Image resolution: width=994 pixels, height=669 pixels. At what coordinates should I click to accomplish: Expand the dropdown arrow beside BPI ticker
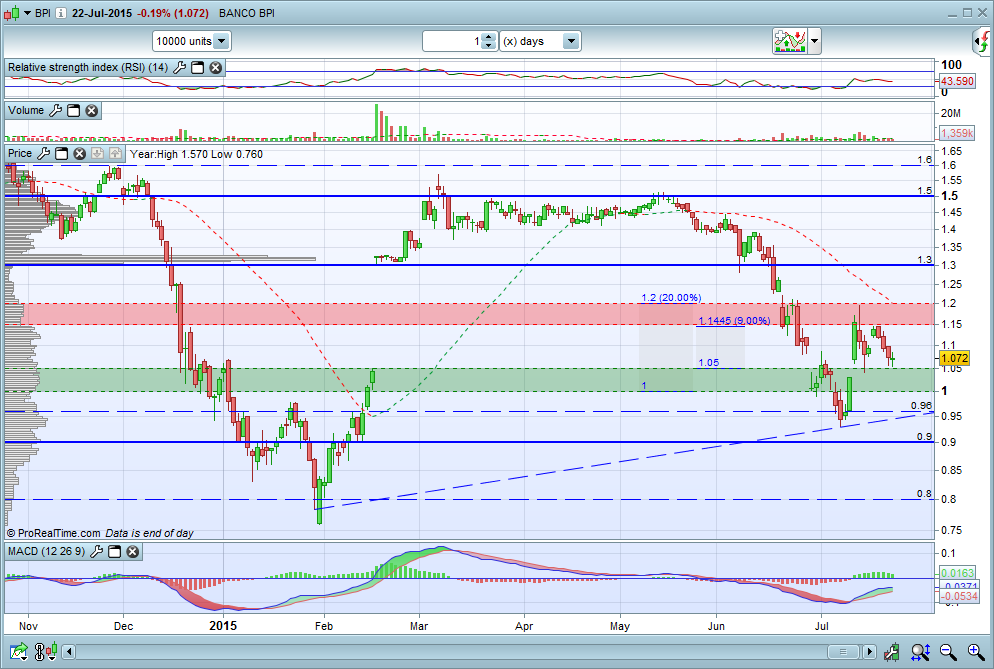click(x=27, y=13)
